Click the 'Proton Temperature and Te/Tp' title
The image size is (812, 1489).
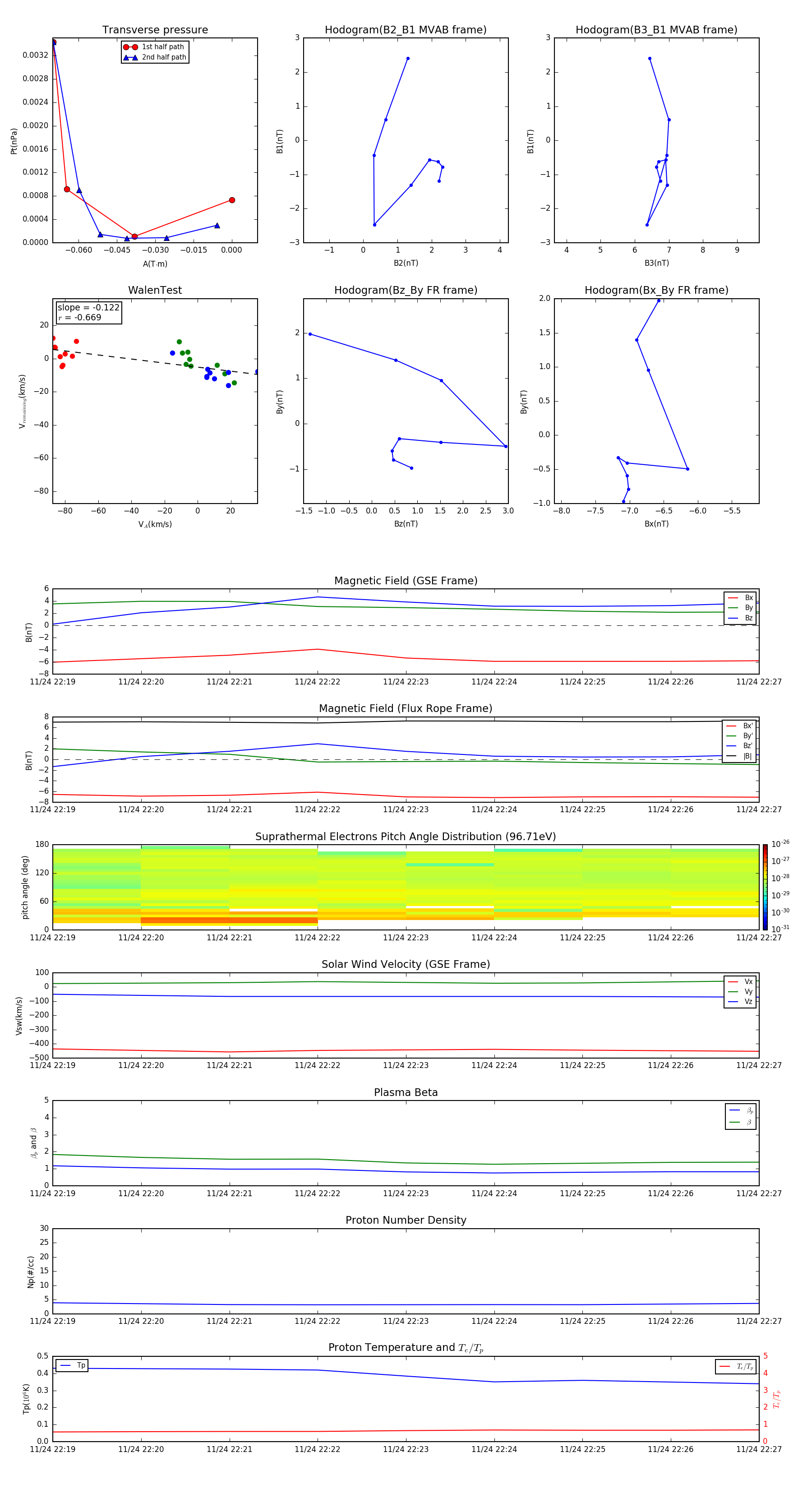click(x=406, y=1347)
